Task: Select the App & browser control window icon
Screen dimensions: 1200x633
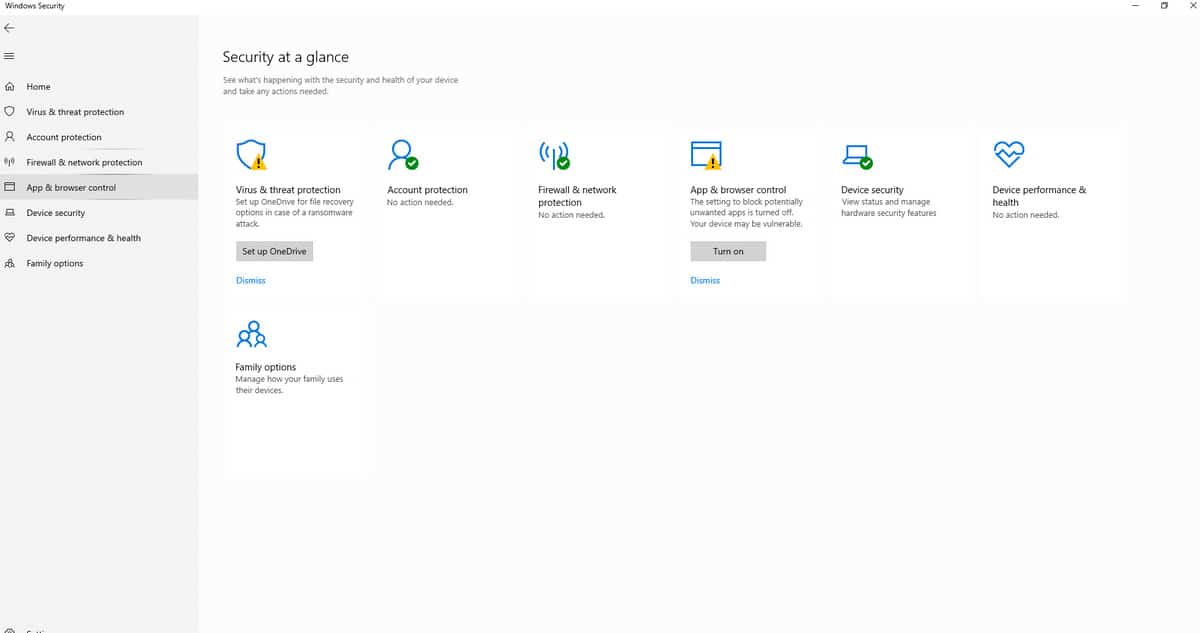Action: pyautogui.click(x=705, y=154)
